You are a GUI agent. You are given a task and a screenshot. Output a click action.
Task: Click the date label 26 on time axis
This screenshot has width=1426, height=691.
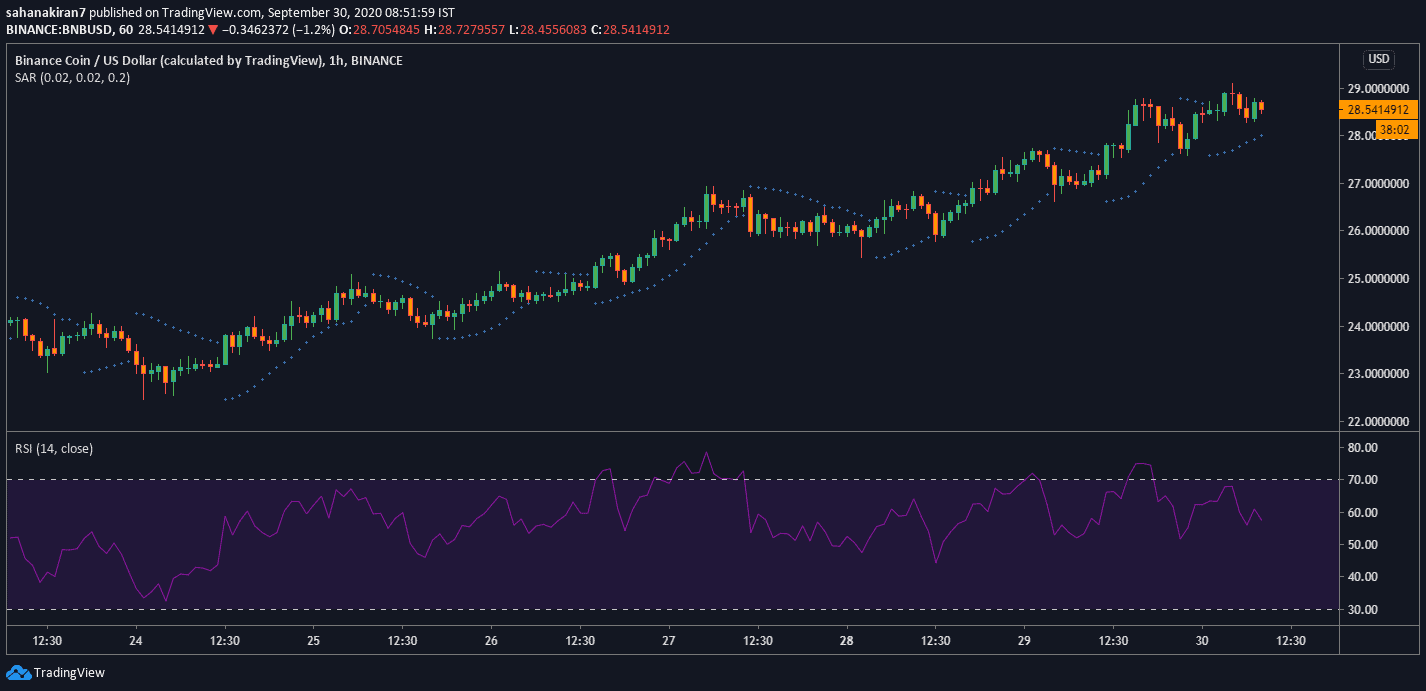491,641
